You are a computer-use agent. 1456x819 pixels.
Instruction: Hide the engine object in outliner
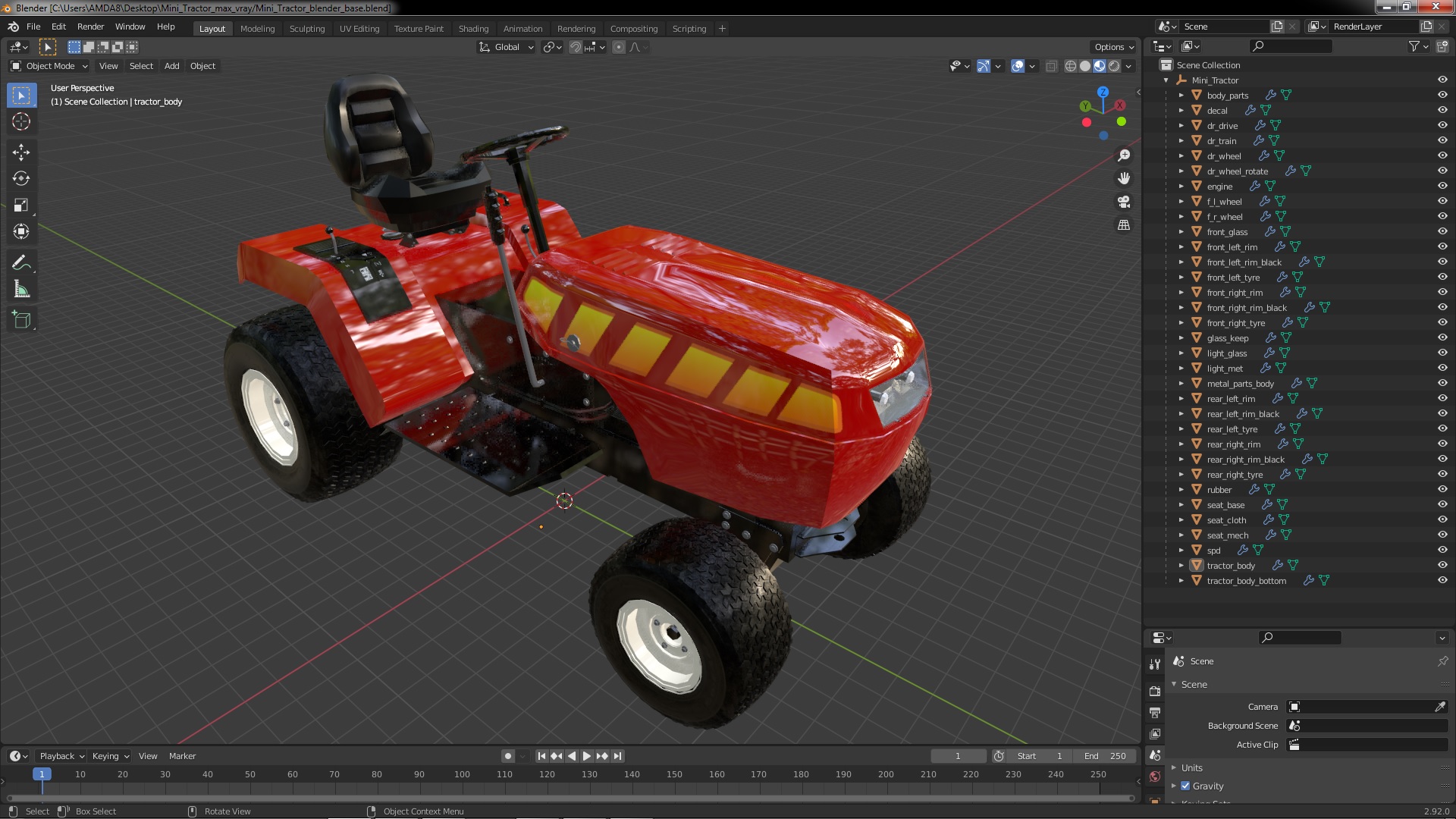(x=1442, y=187)
